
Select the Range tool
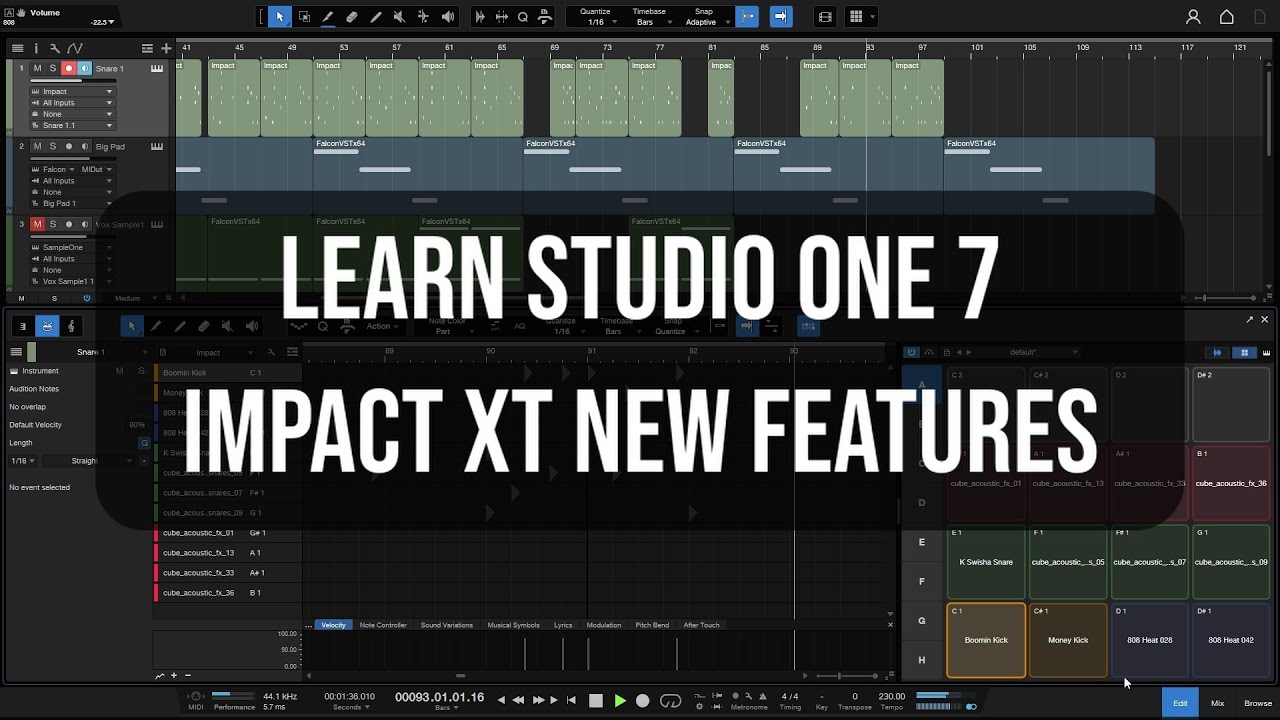(304, 16)
